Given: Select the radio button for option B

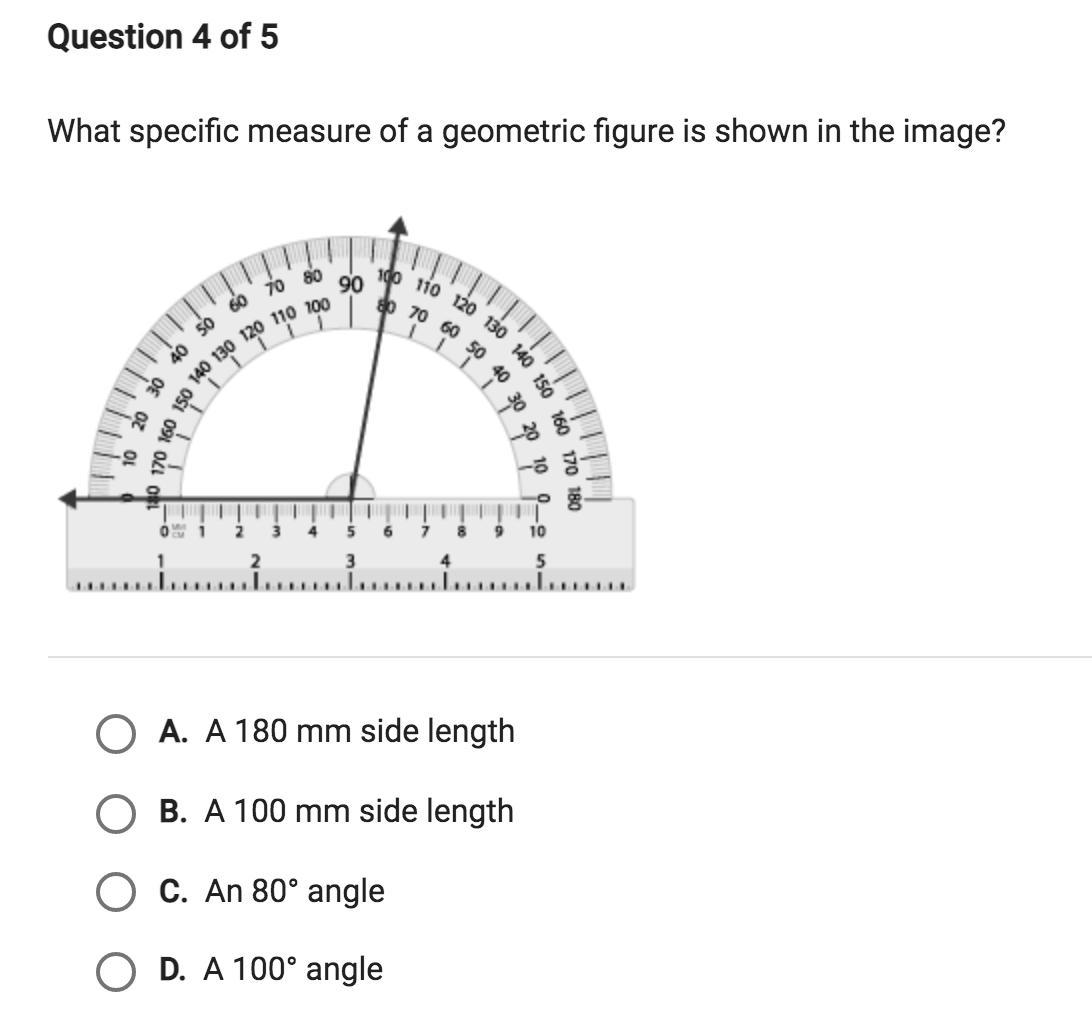Looking at the screenshot, I should tap(116, 813).
